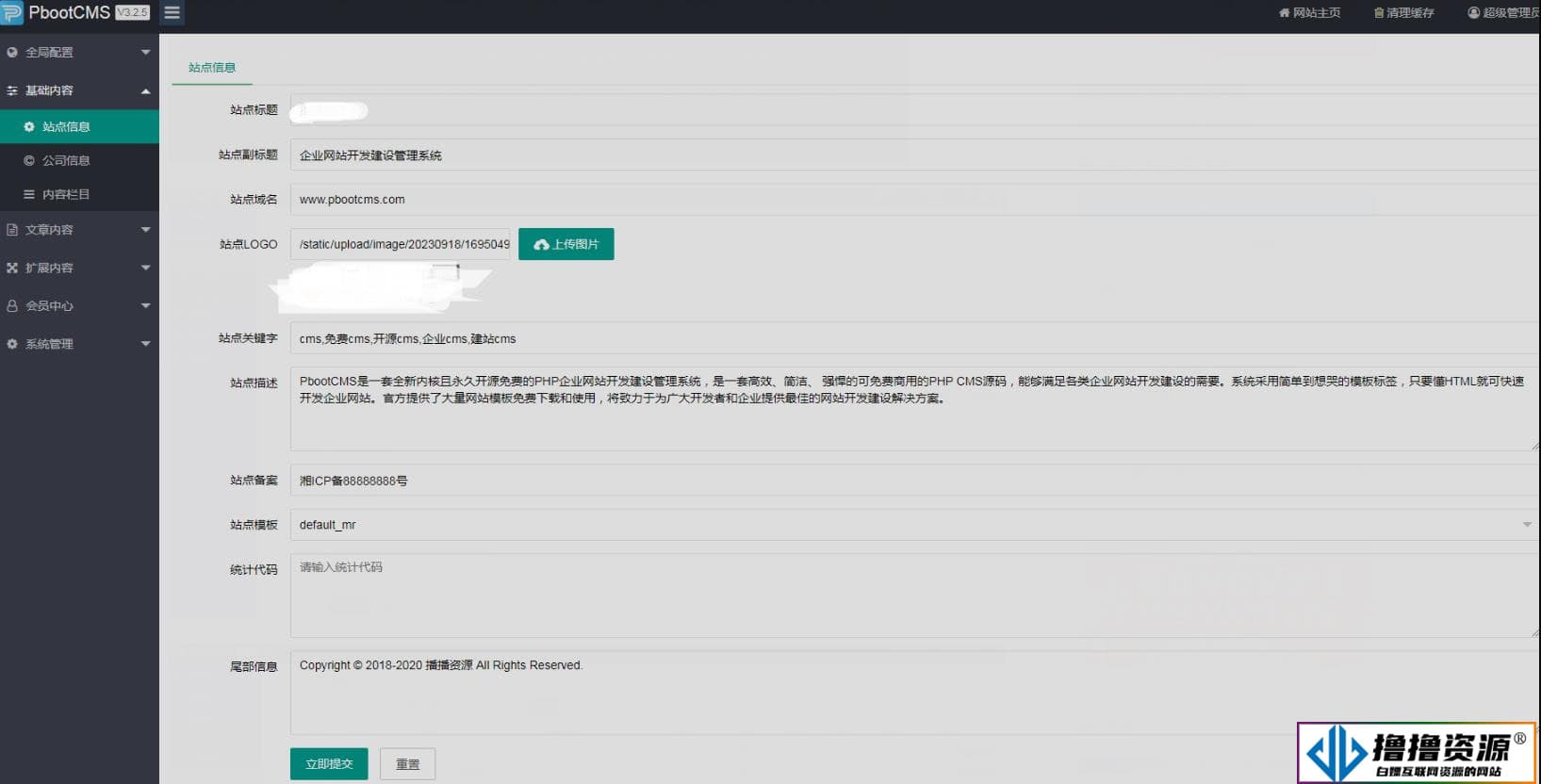Click the 站点域名 field label
Image resolution: width=1541 pixels, height=784 pixels.
pos(254,200)
